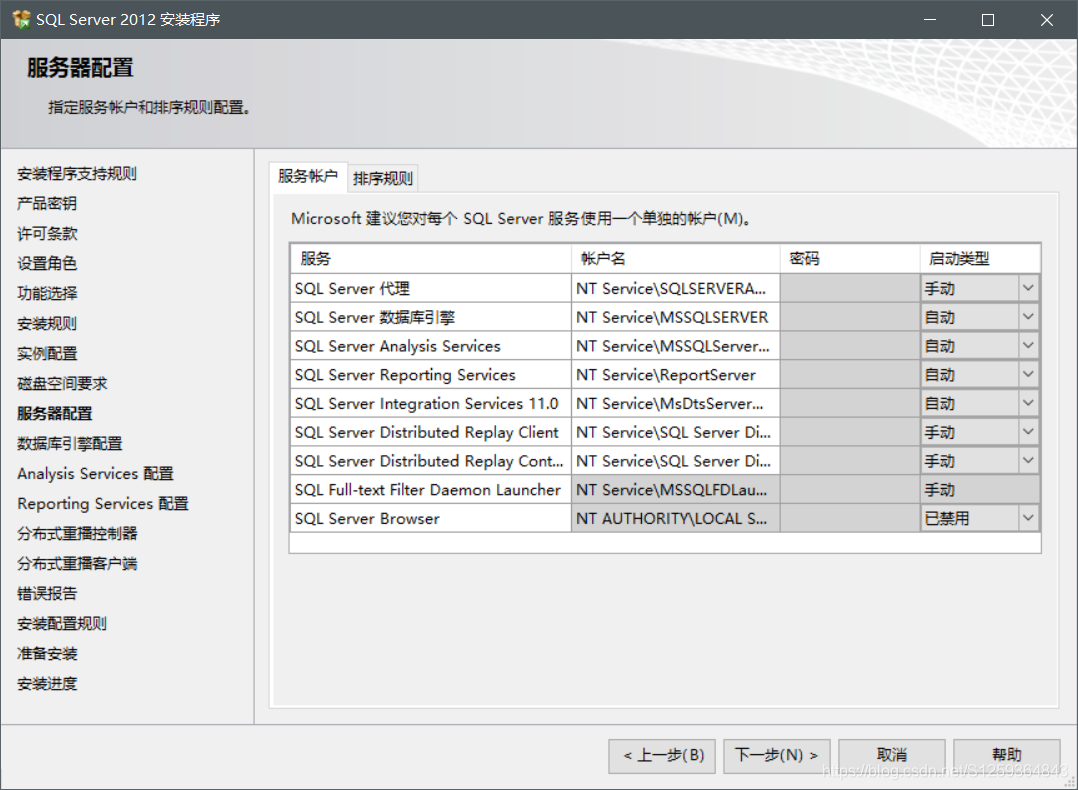This screenshot has width=1078, height=790.
Task: Click Analysis Services 配置 step
Action: pyautogui.click(x=96, y=474)
